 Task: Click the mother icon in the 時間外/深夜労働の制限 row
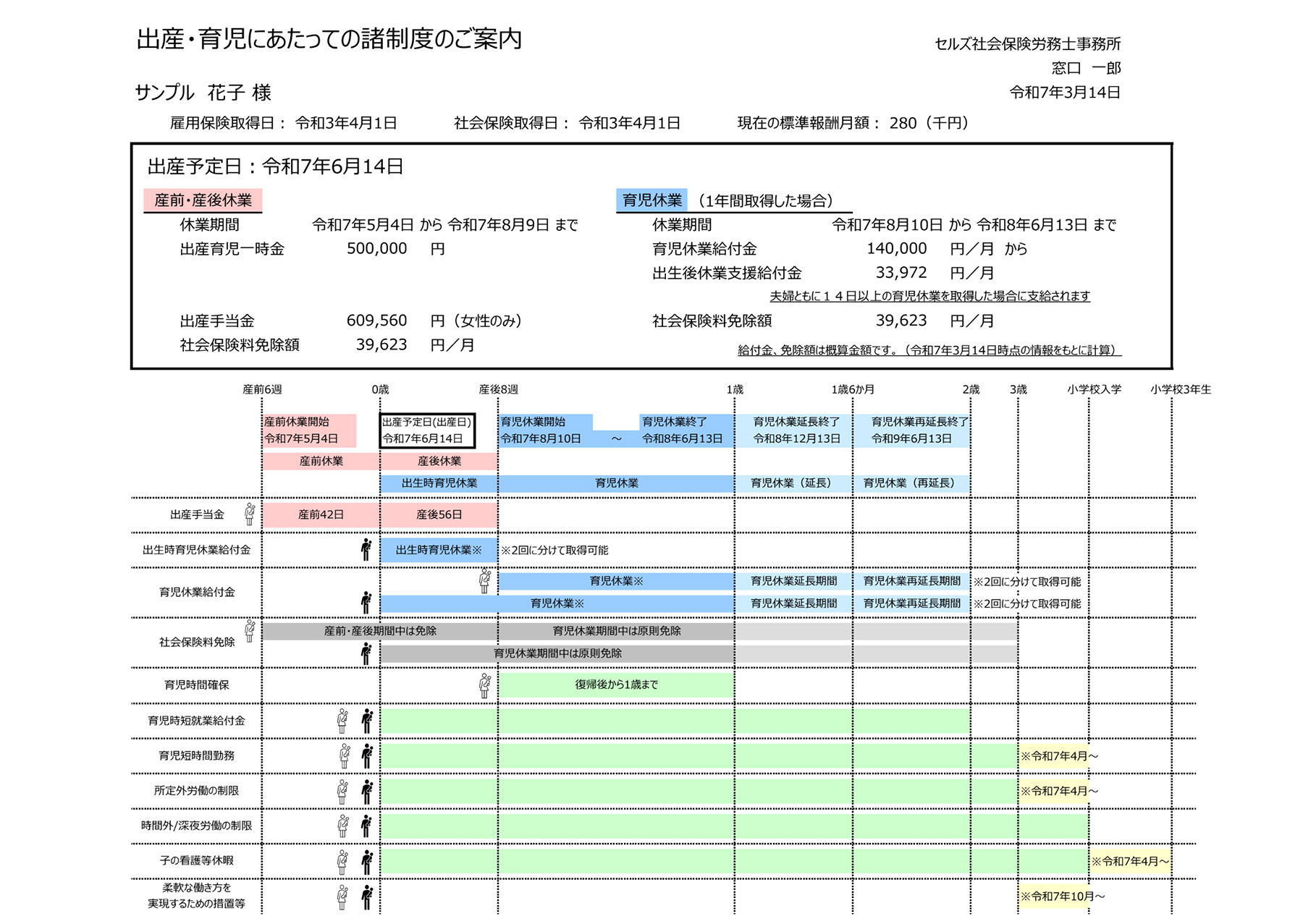tap(343, 826)
